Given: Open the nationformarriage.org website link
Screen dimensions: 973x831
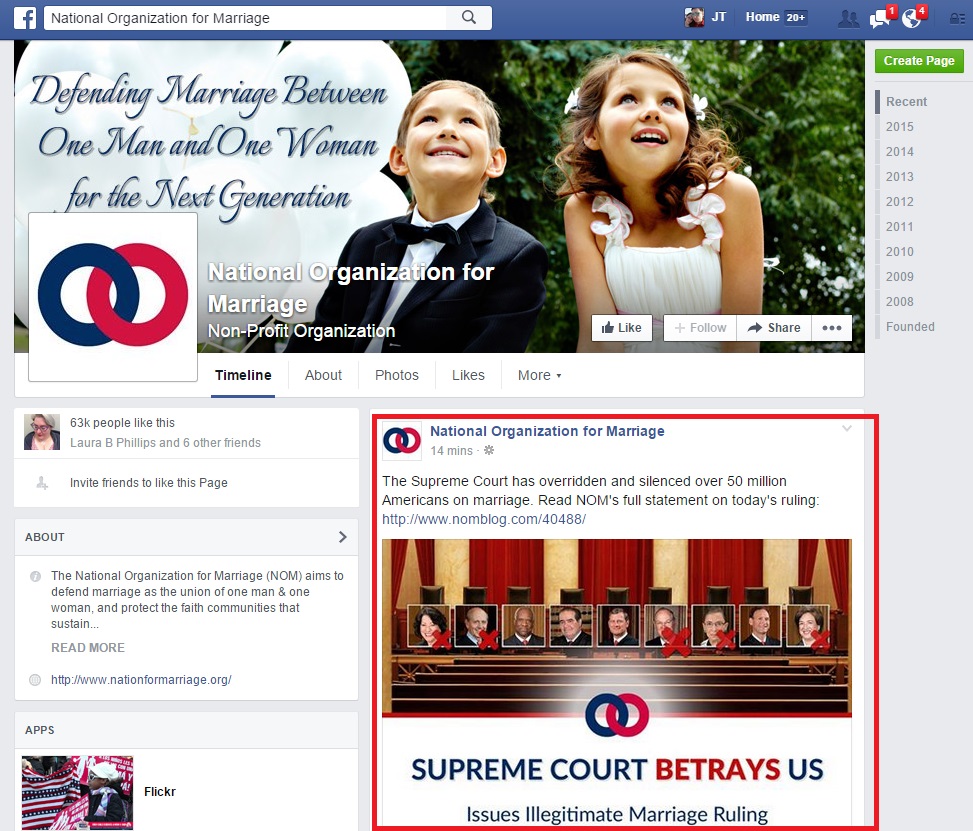Looking at the screenshot, I should (141, 680).
